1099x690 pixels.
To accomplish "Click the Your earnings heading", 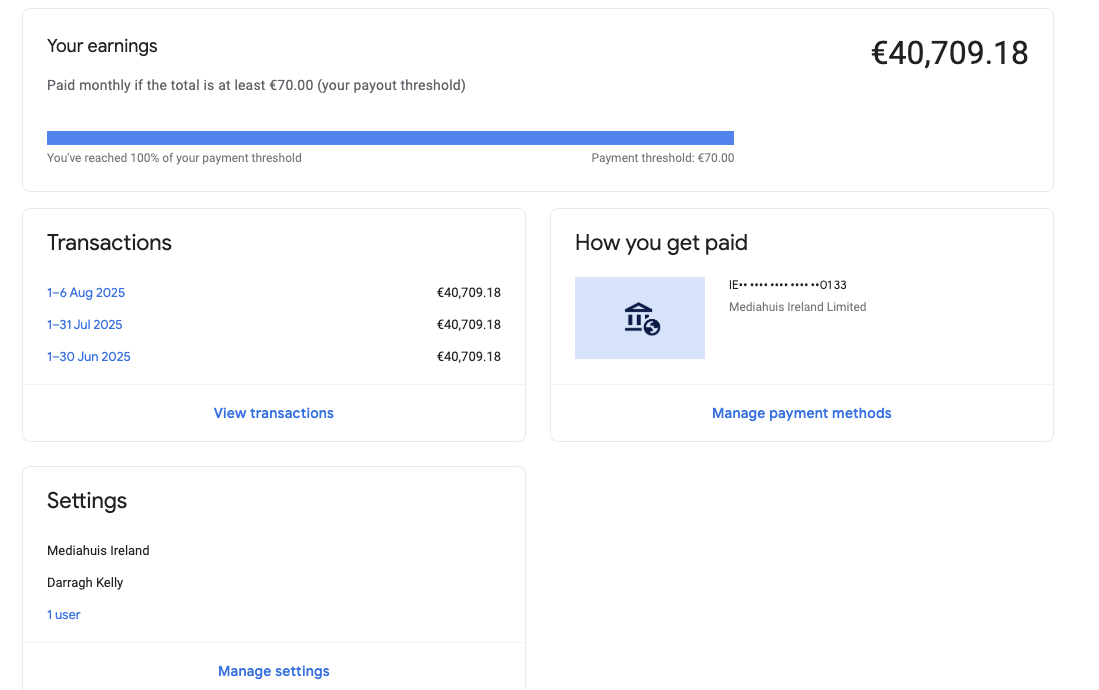I will [x=102, y=46].
